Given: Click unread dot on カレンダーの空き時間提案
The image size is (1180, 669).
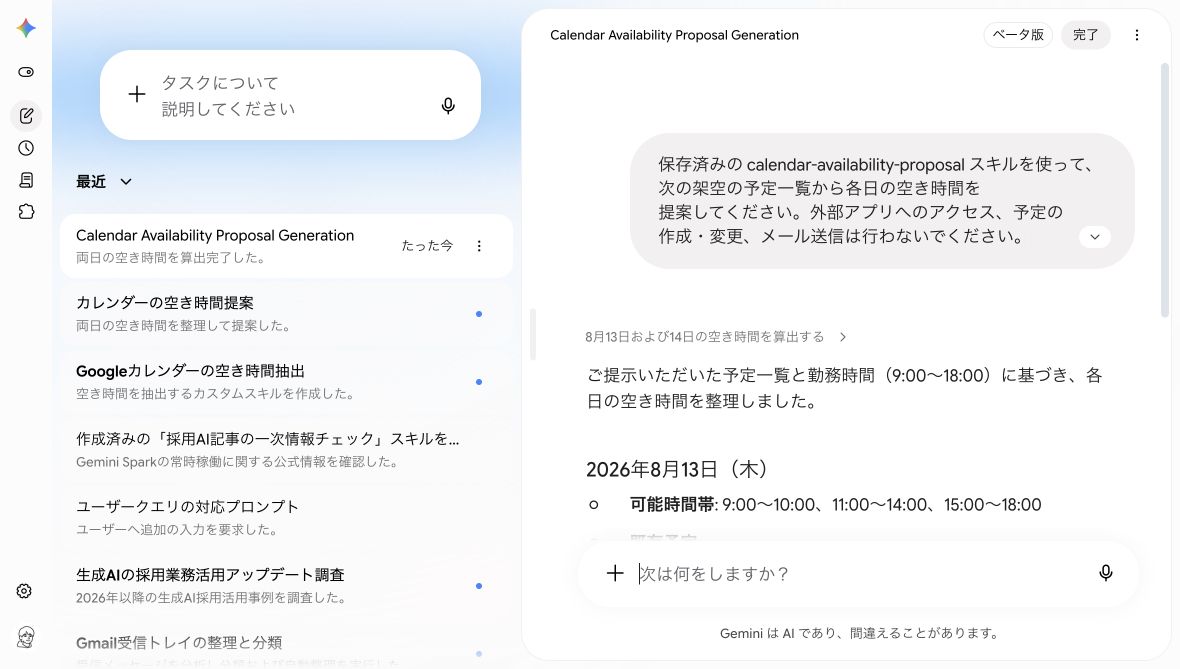Looking at the screenshot, I should [479, 314].
